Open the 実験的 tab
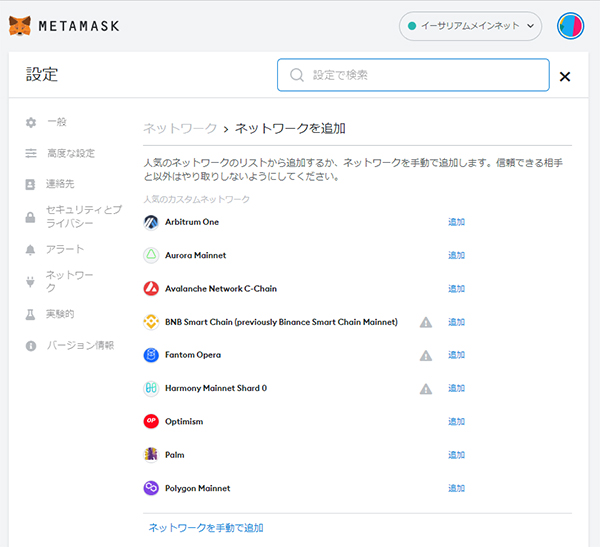Image resolution: width=600 pixels, height=547 pixels. point(60,314)
